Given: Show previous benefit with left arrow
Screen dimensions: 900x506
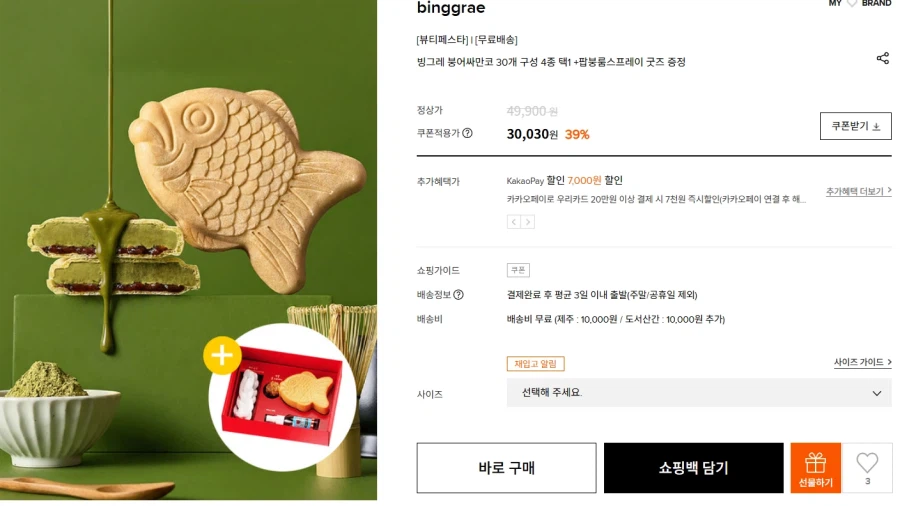Looking at the screenshot, I should [513, 222].
